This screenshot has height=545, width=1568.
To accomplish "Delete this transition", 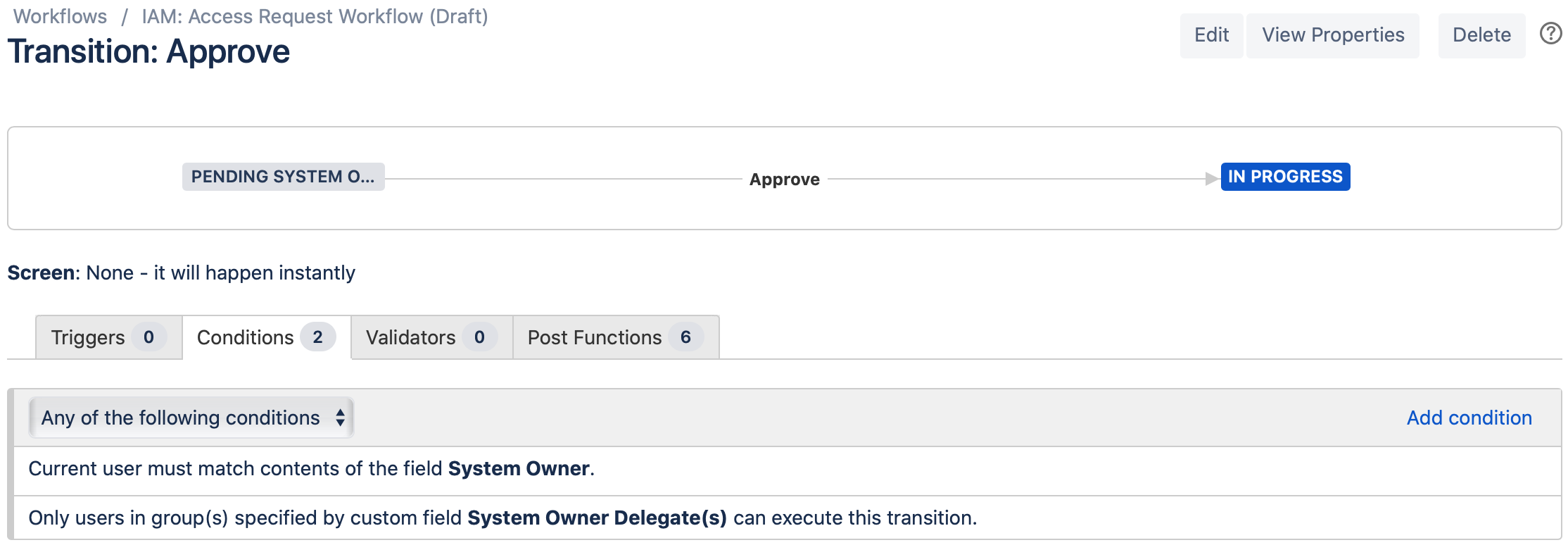I will [1481, 35].
